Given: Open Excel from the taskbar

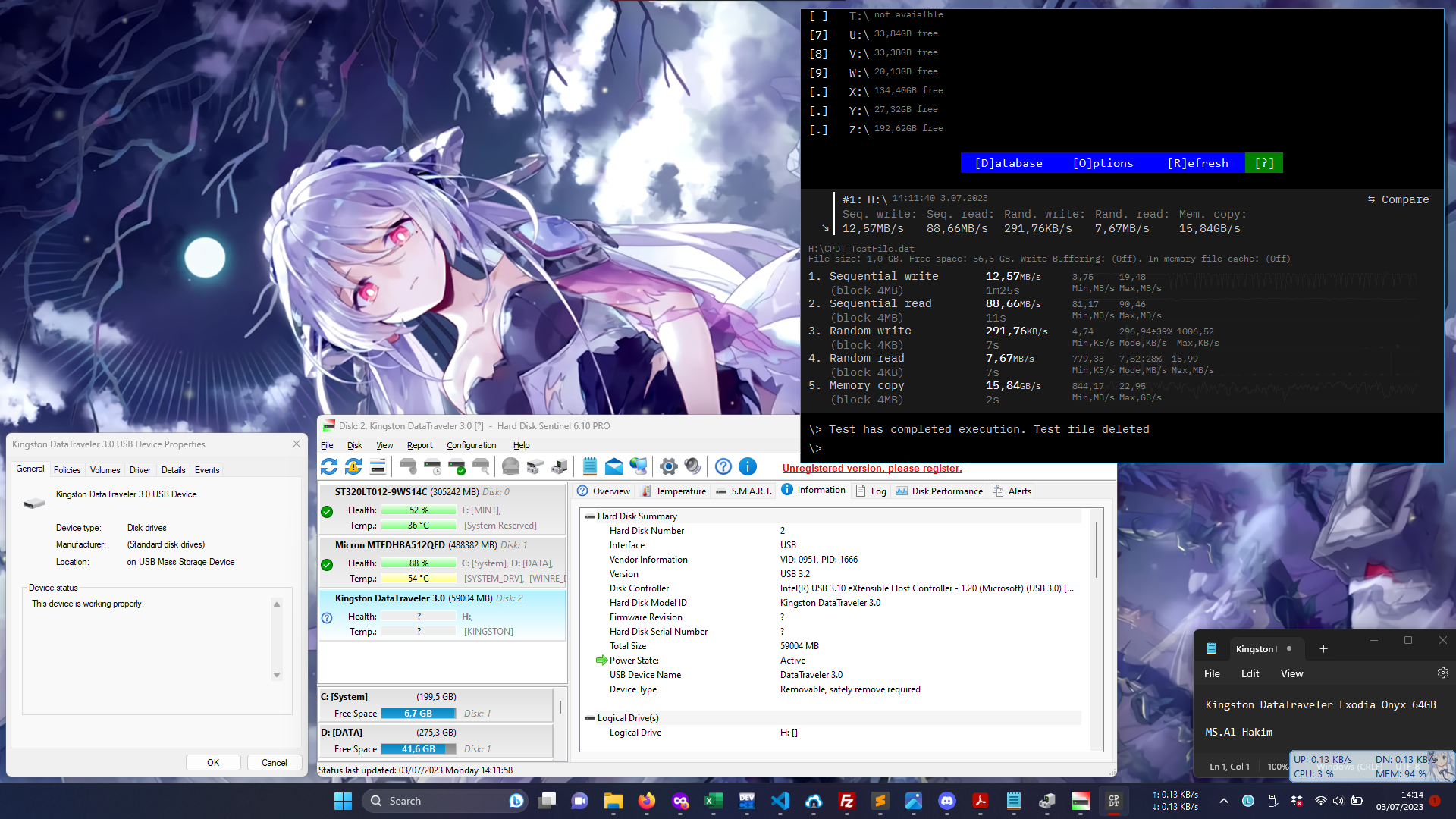Looking at the screenshot, I should tap(714, 801).
